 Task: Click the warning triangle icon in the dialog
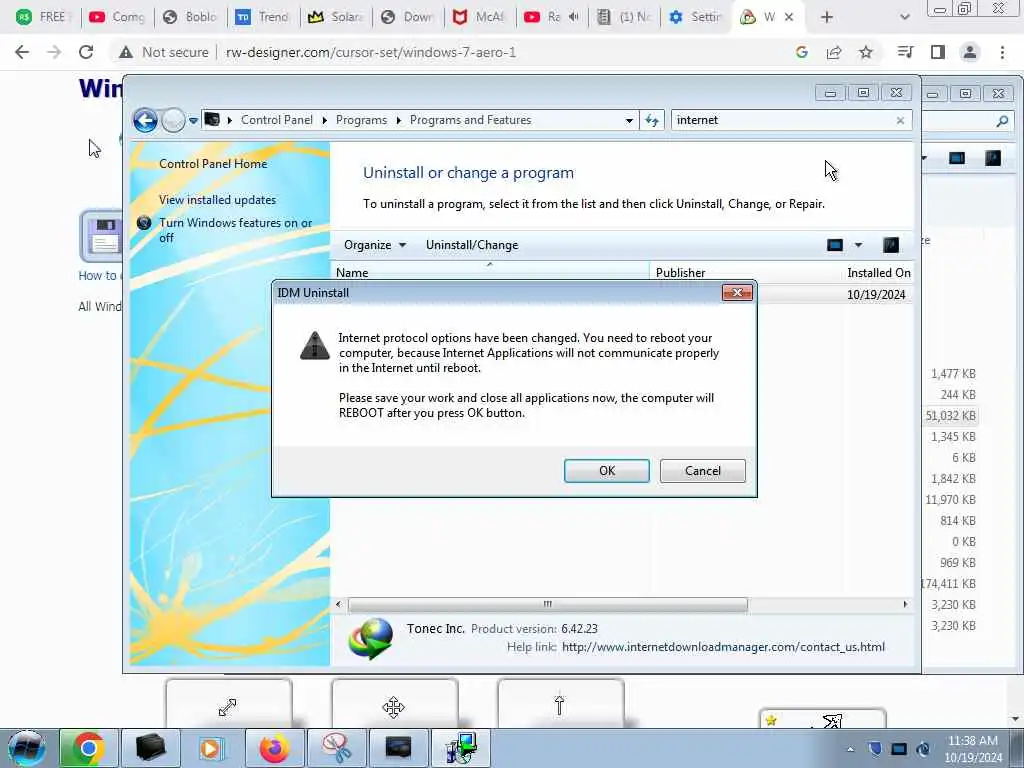pyautogui.click(x=314, y=345)
